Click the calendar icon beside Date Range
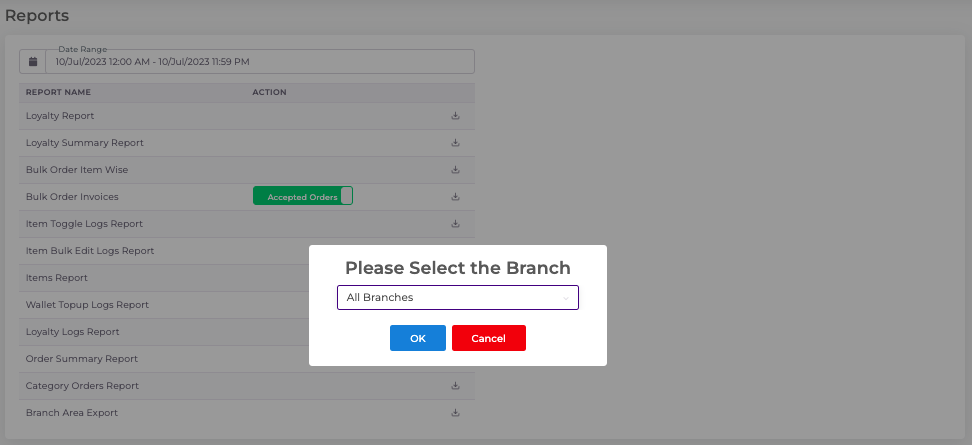Screen dimensions: 972x445 pos(33,62)
